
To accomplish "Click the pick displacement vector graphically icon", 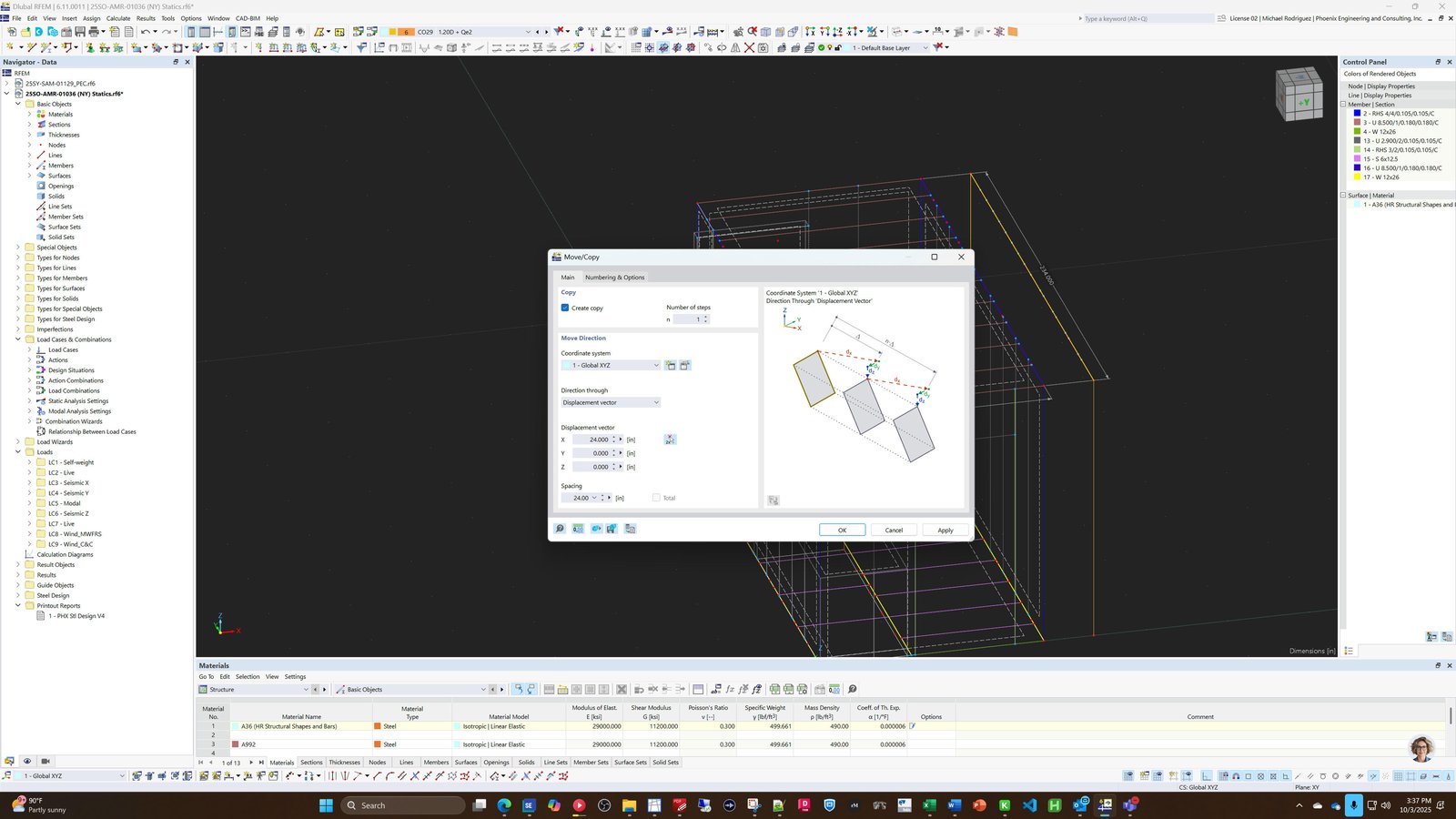I will point(670,440).
